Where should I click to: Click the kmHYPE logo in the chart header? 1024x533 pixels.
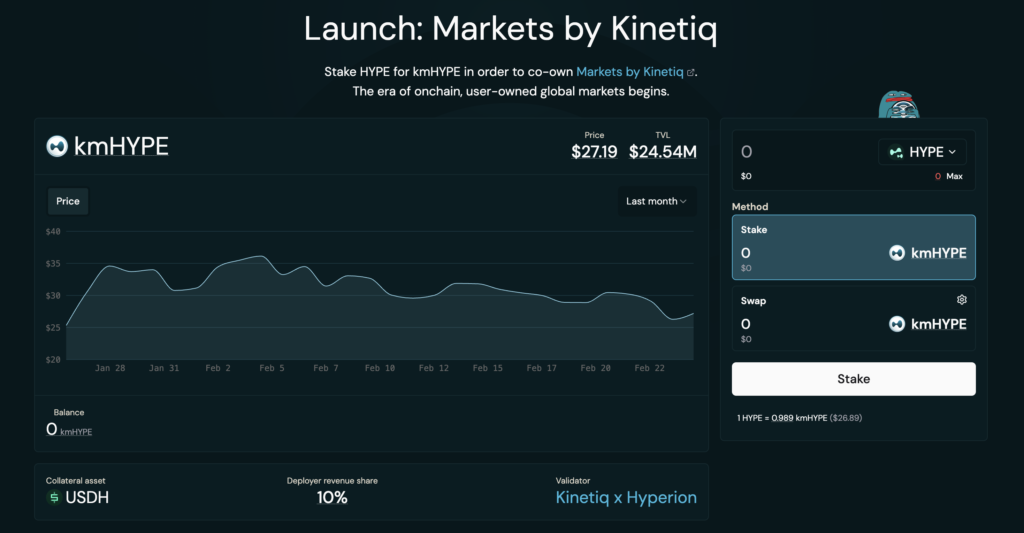[x=57, y=147]
